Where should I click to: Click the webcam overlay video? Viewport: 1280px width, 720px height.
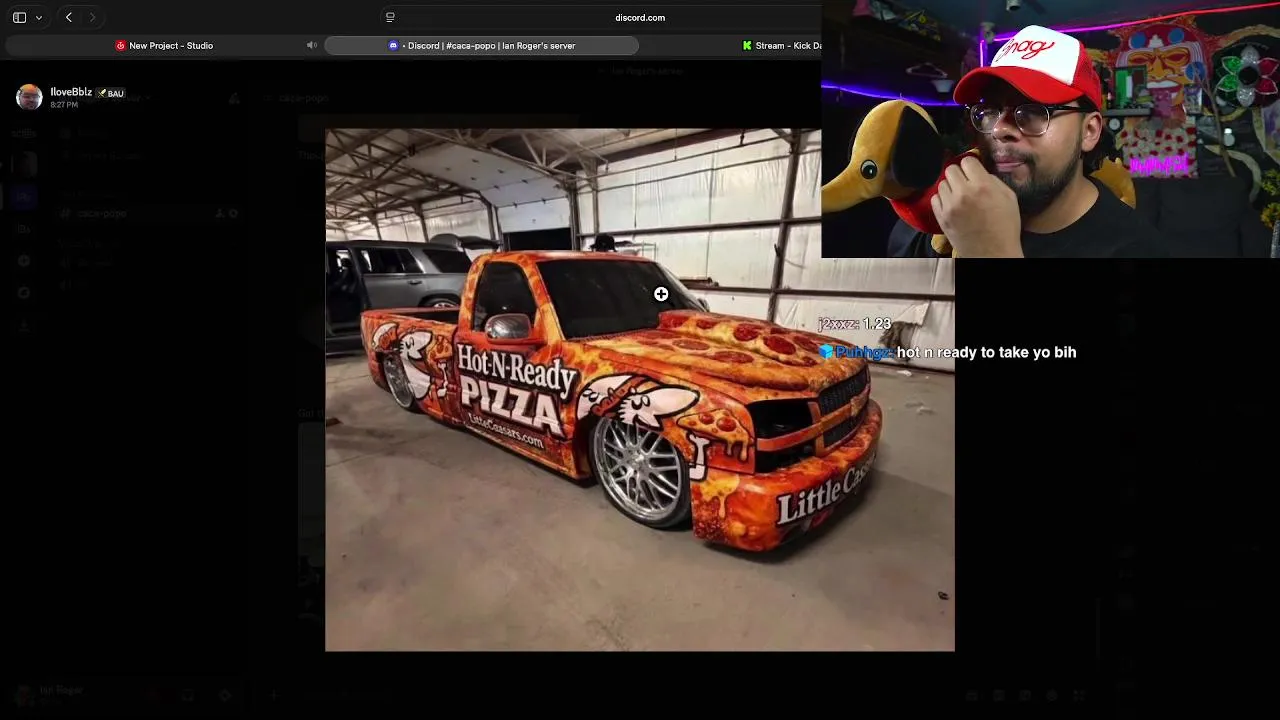1050,129
